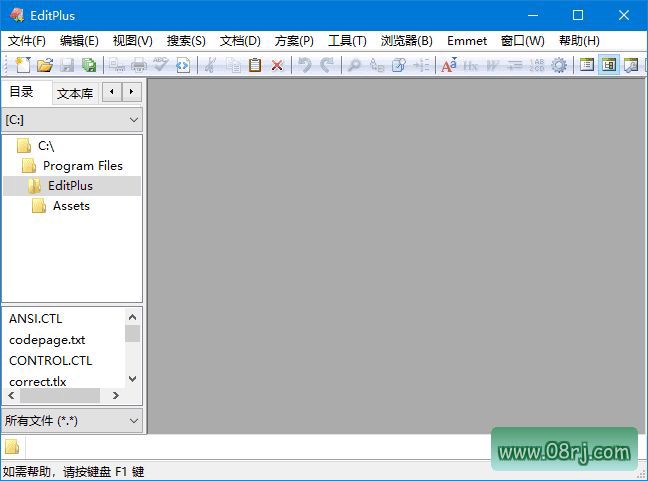Select codepage.txt in file list

(x=47, y=340)
